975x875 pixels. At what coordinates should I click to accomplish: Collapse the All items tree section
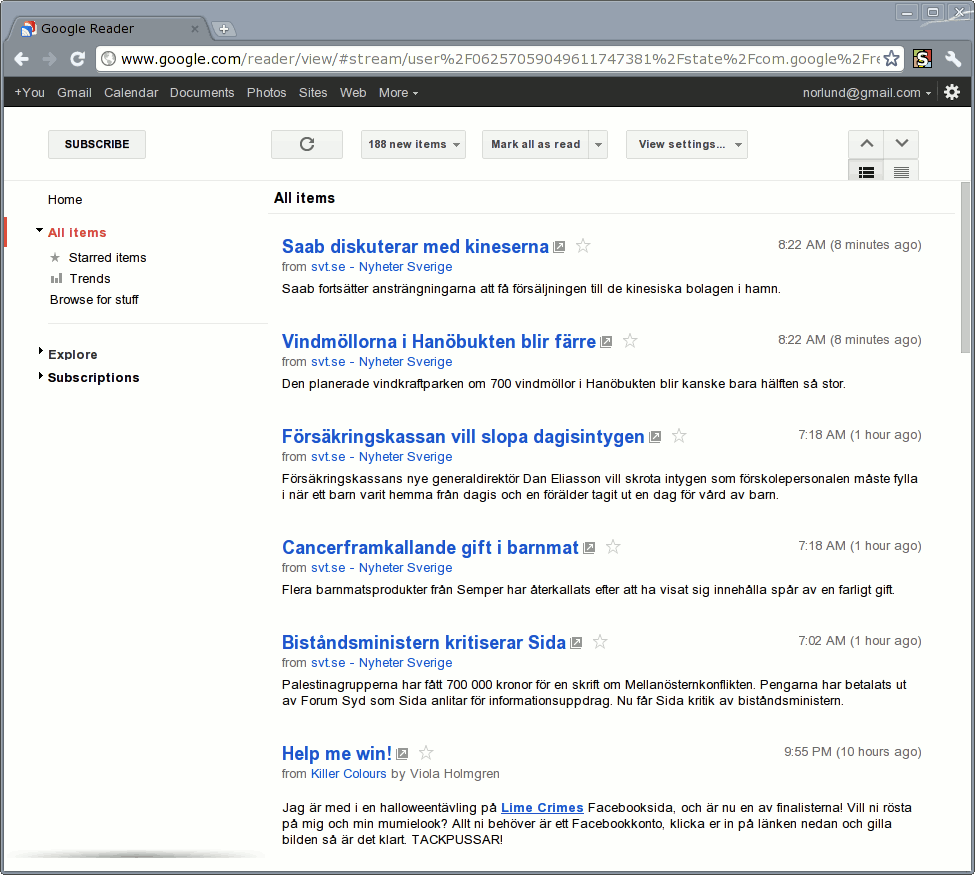[39, 231]
